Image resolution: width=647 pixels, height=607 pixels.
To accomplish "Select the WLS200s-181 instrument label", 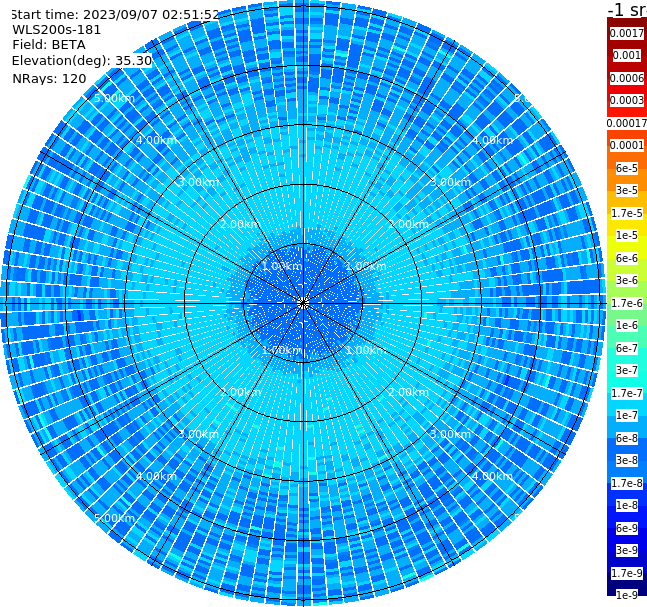I will 57,30.
